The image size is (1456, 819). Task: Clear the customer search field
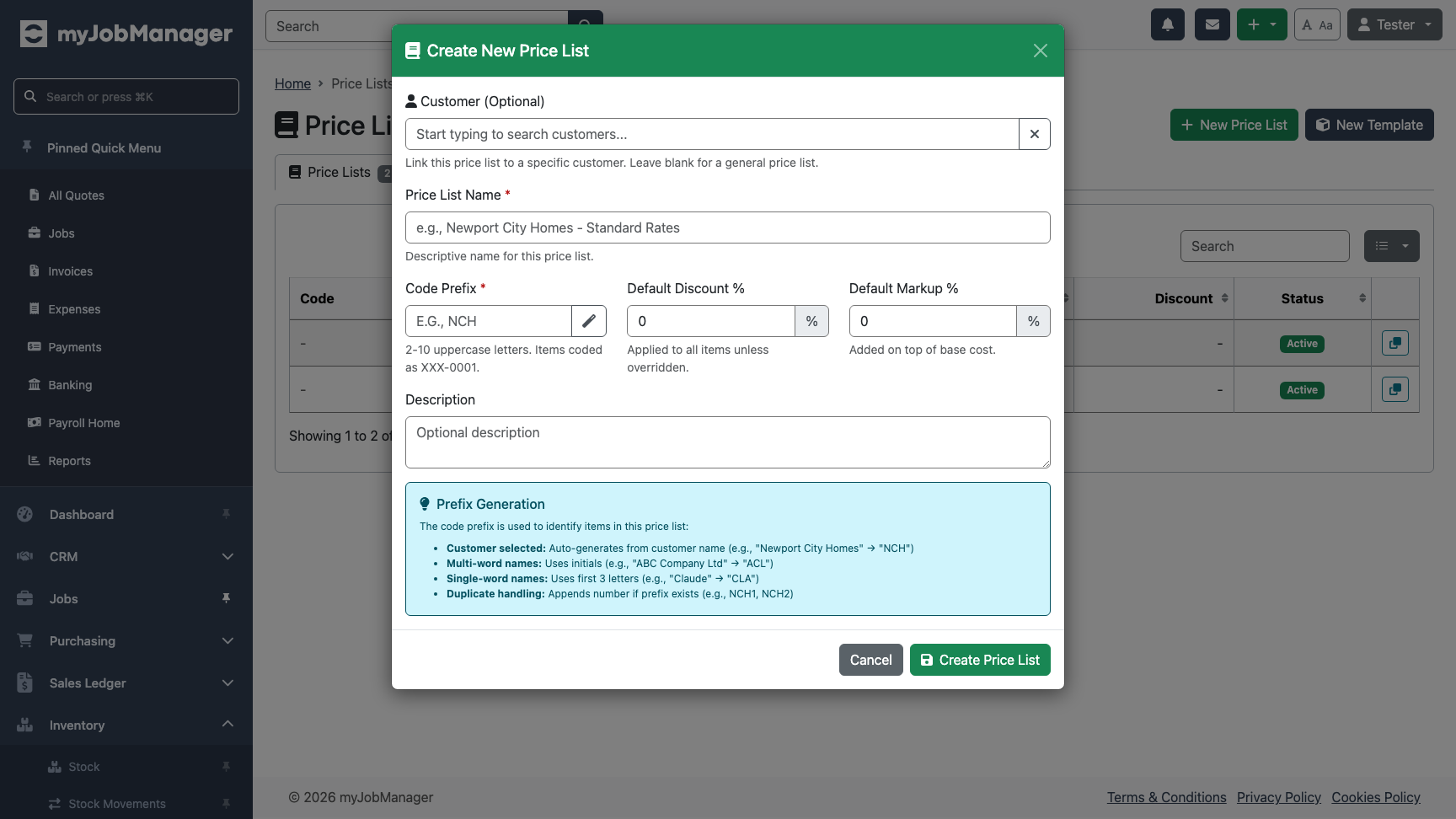click(x=1035, y=134)
